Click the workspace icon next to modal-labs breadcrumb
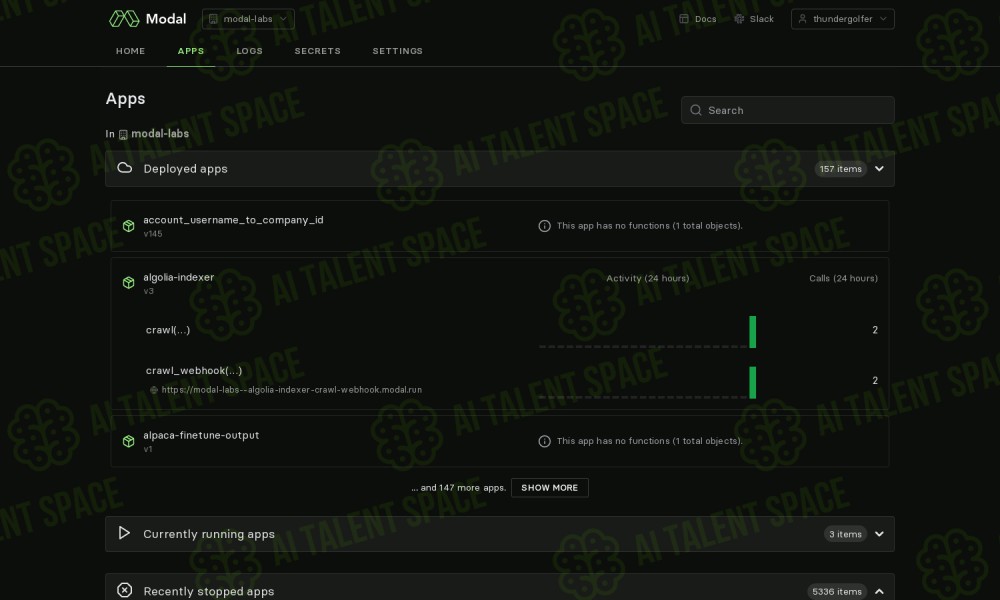The height and width of the screenshot is (600, 1000). 123,135
